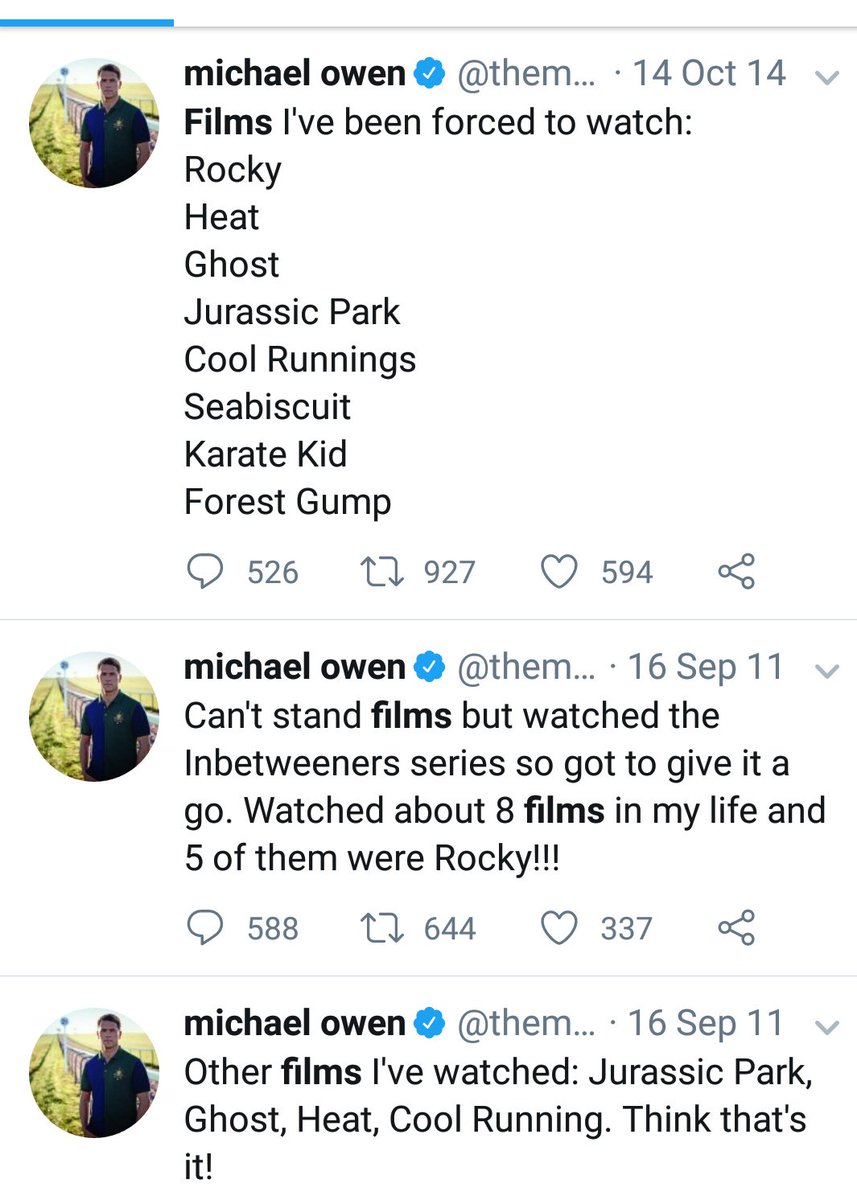Image resolution: width=857 pixels, height=1200 pixels.
Task: Click the blue tab indicator at top
Action: click(x=87, y=21)
